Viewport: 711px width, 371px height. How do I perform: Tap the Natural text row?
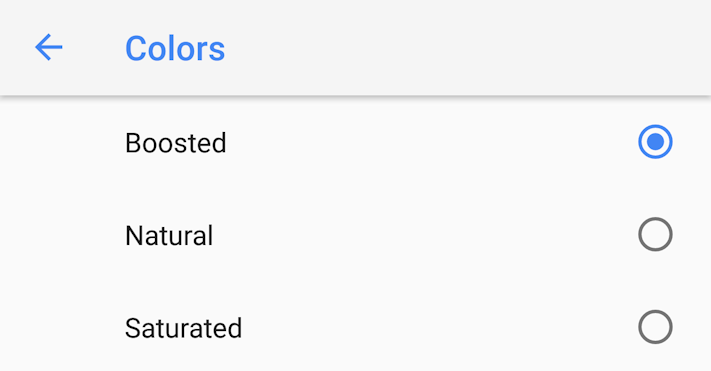click(x=356, y=235)
